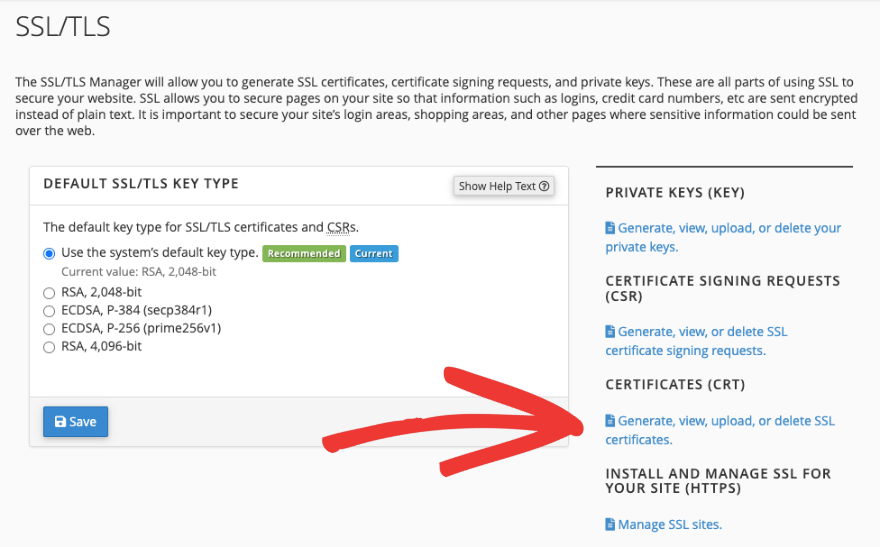Open the Generate, view, upload SSL certificates link
Image resolution: width=880 pixels, height=547 pixels.
click(719, 430)
